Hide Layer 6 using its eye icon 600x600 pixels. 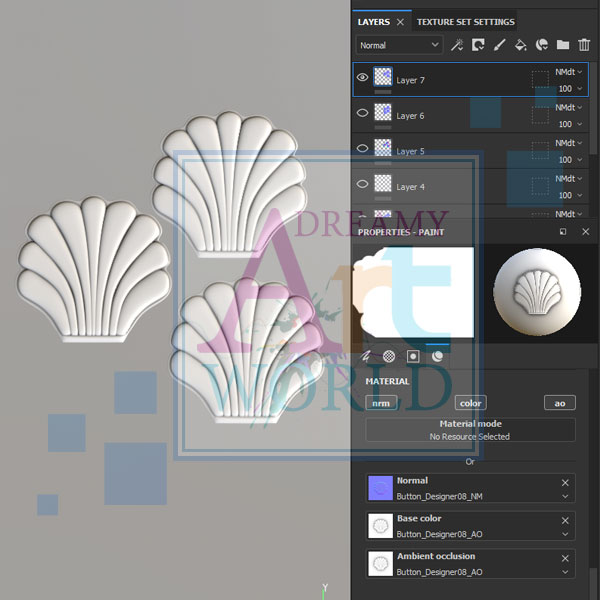363,114
